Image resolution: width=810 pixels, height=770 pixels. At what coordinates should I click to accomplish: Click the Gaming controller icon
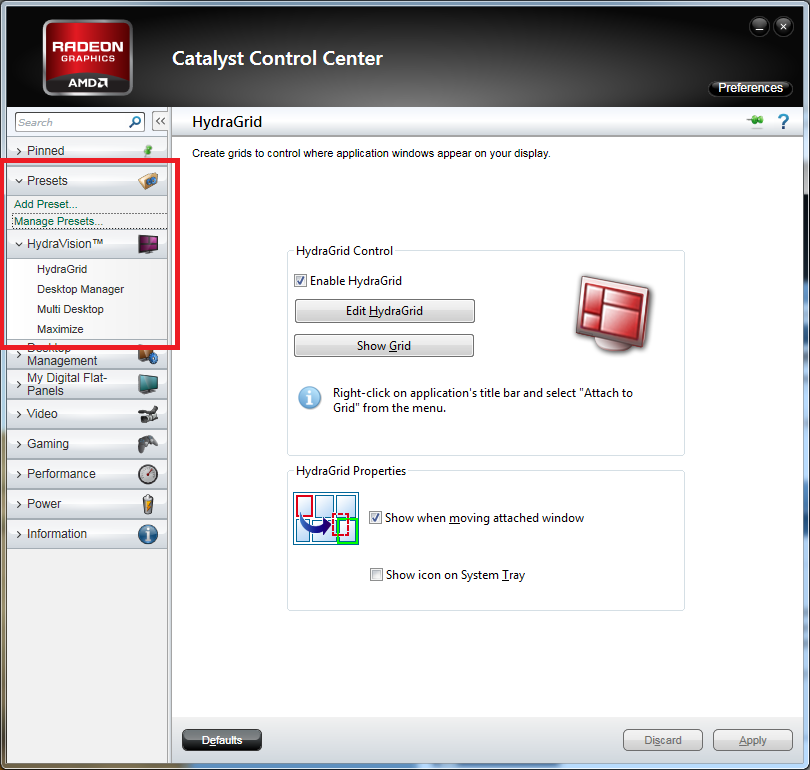click(148, 444)
